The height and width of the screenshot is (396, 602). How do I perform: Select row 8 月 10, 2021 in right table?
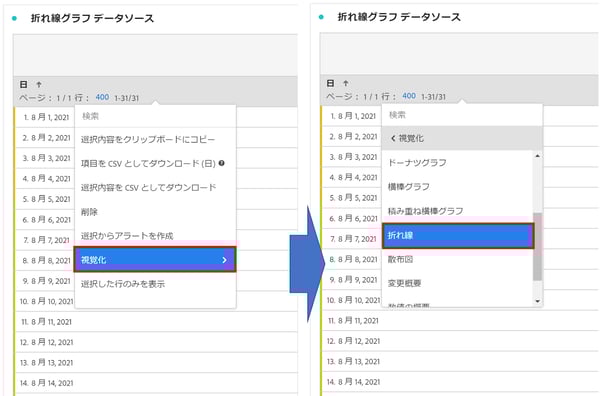[x=352, y=300]
